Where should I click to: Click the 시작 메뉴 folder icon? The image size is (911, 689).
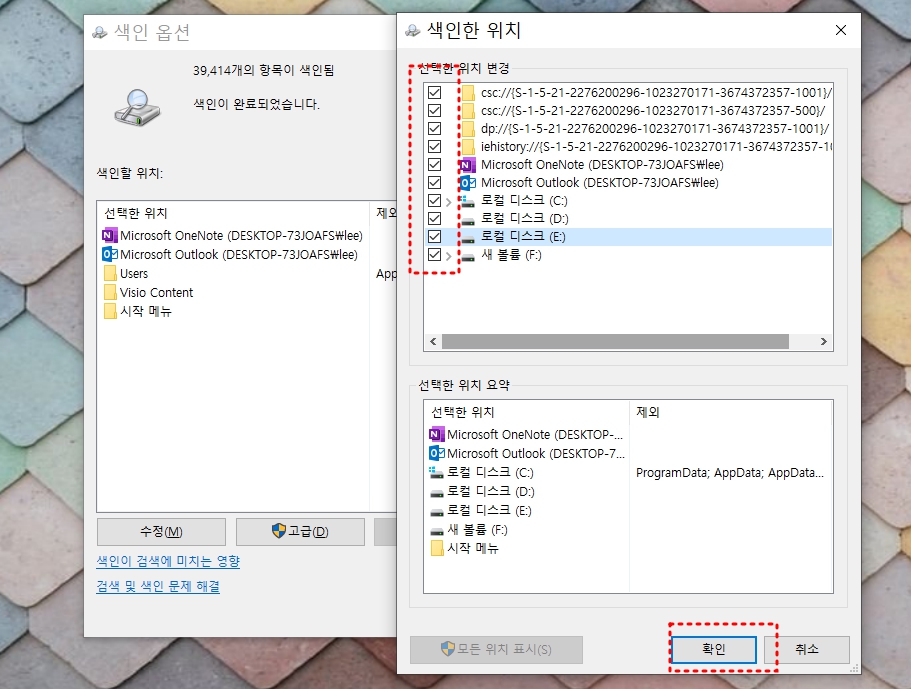click(x=110, y=310)
